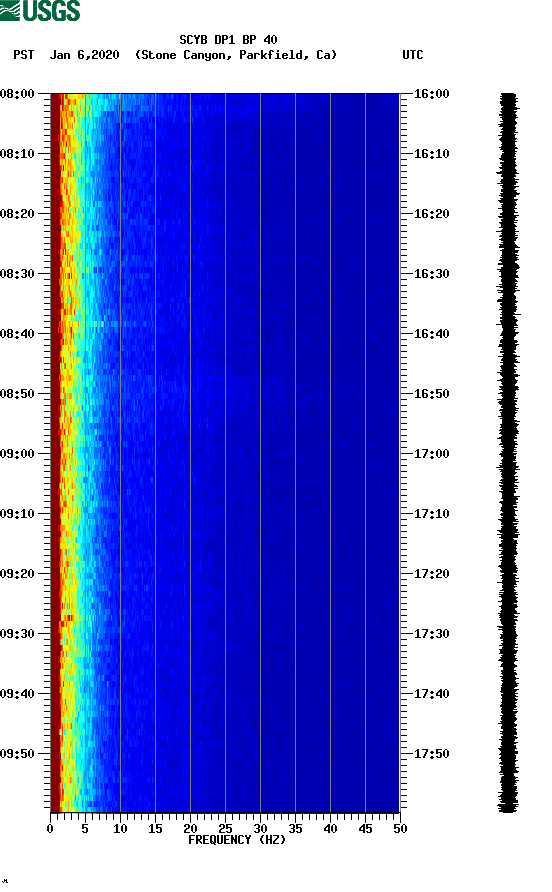Image resolution: width=552 pixels, height=892 pixels.
Task: Click the 16:40 UTC time label
Action: coord(431,334)
